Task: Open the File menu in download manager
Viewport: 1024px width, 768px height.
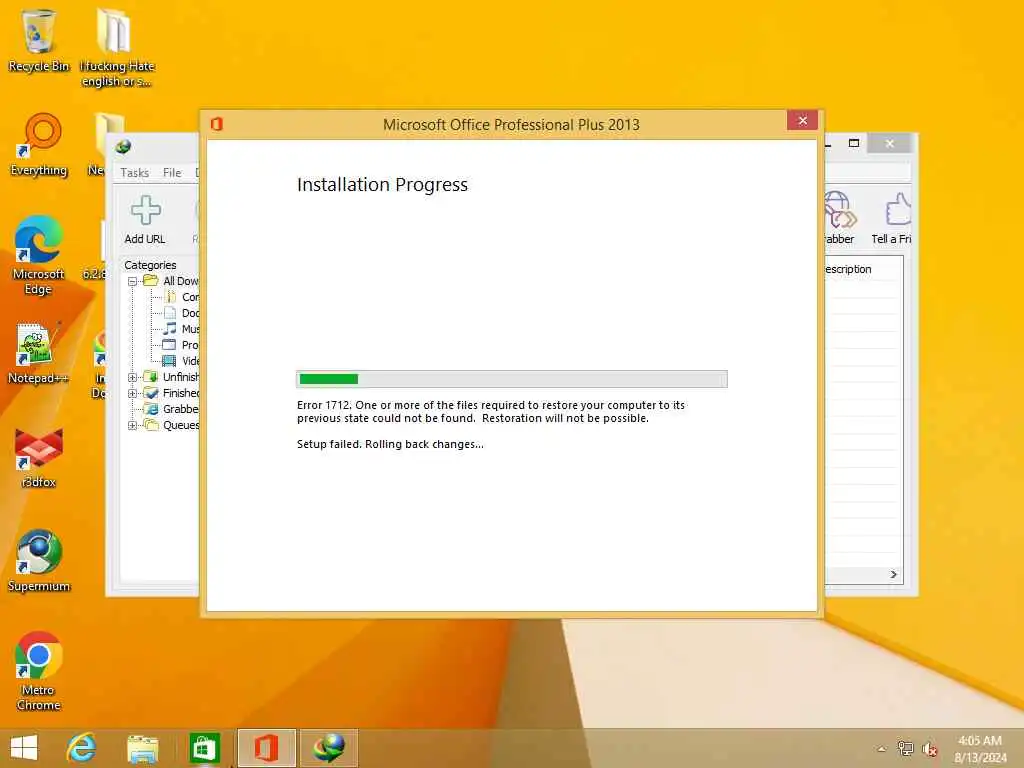Action: coord(172,172)
